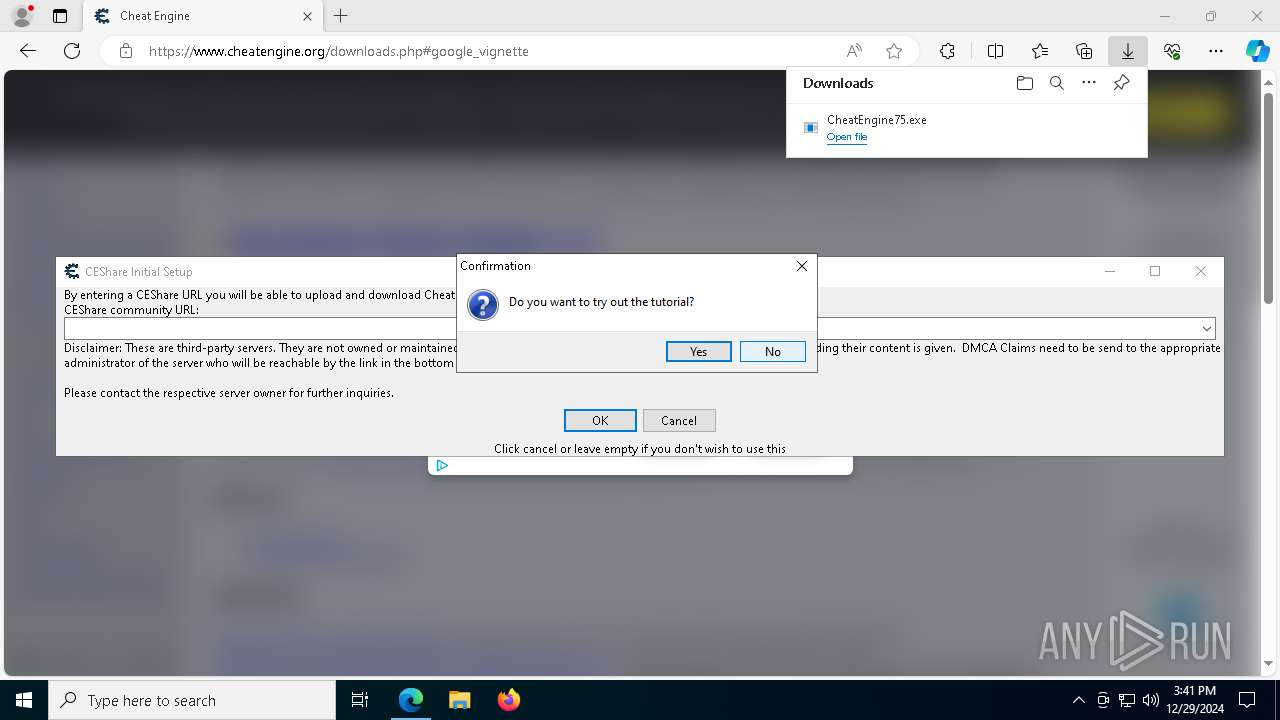Open Read aloud icon in the address bar
The height and width of the screenshot is (720, 1280).
[x=854, y=51]
